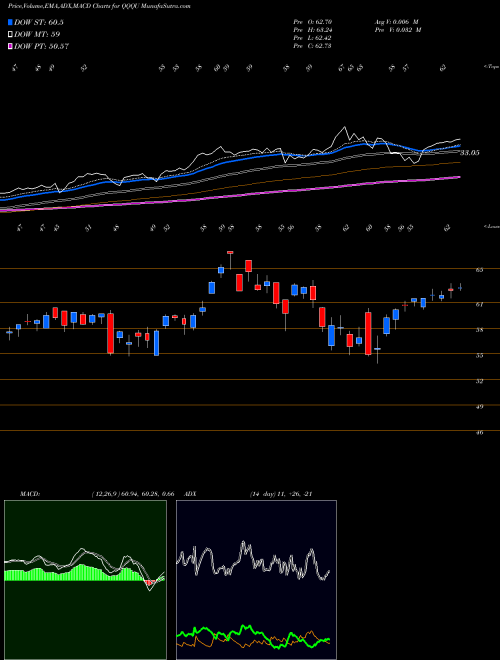Click the 55 price axis label
The height and width of the screenshot is (660, 500).
[479, 356]
